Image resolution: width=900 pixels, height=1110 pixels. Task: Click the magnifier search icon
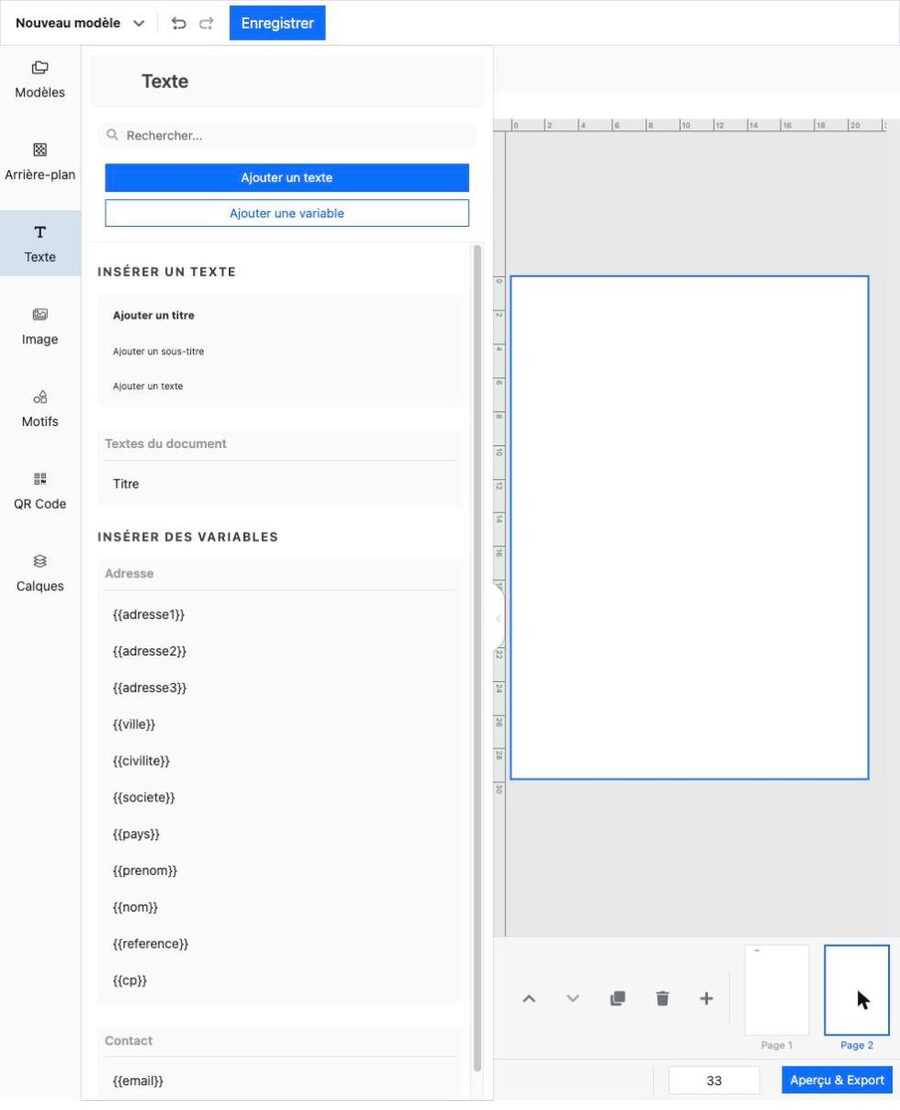pos(112,135)
